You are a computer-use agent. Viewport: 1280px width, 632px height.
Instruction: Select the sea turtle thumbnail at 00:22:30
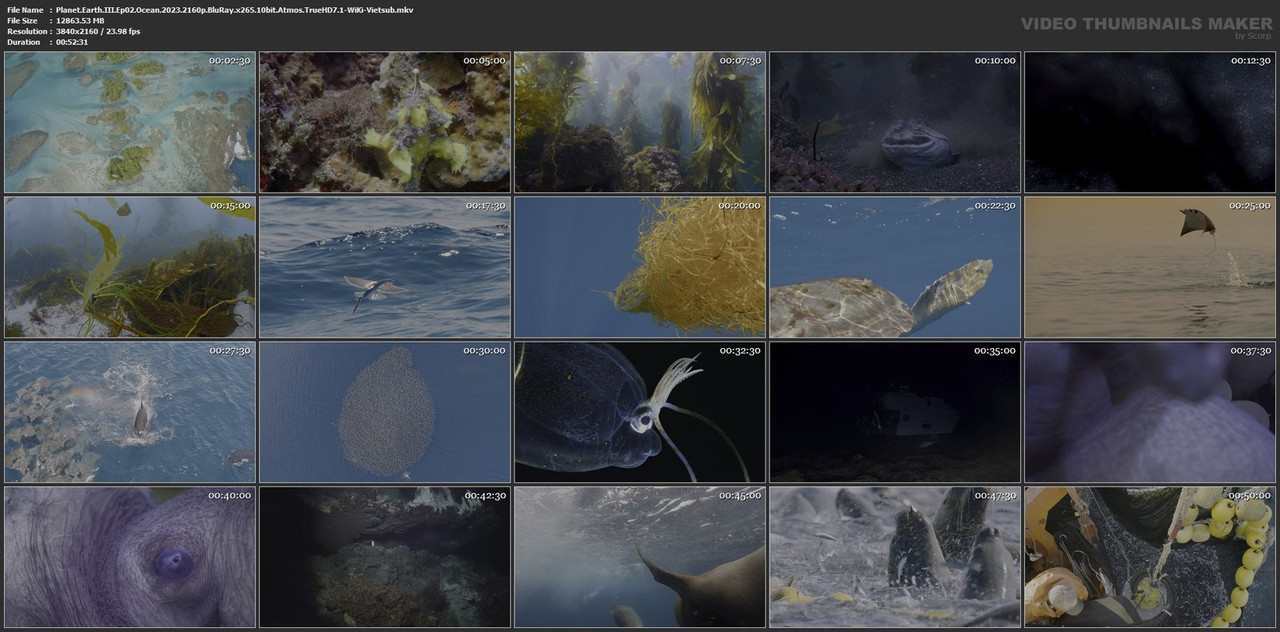[x=895, y=267]
